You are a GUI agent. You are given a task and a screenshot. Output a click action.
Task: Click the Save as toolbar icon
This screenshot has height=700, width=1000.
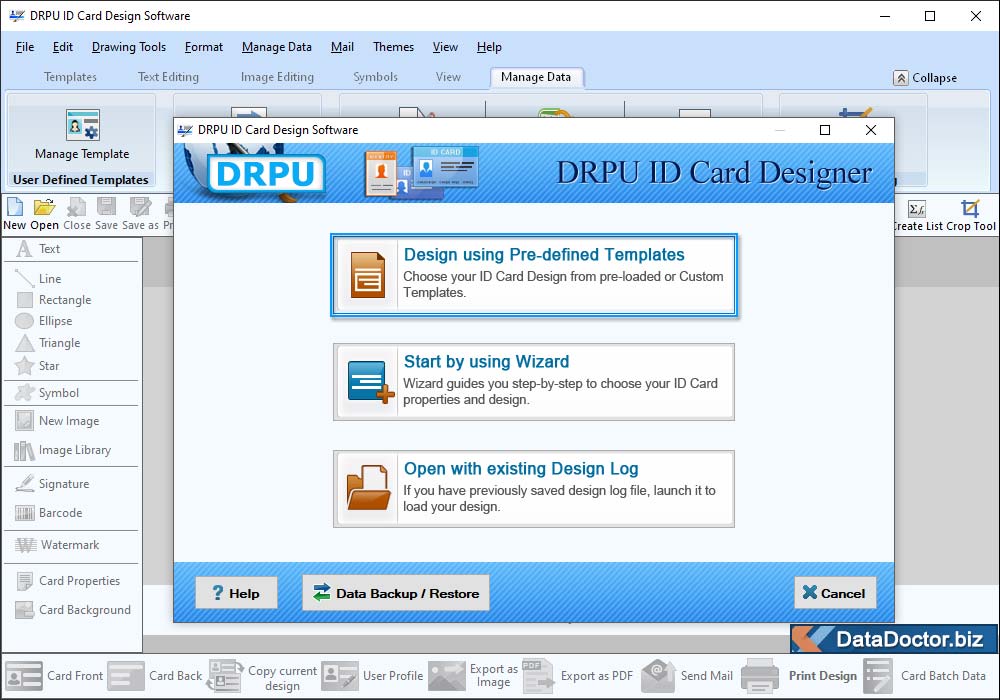click(x=140, y=214)
